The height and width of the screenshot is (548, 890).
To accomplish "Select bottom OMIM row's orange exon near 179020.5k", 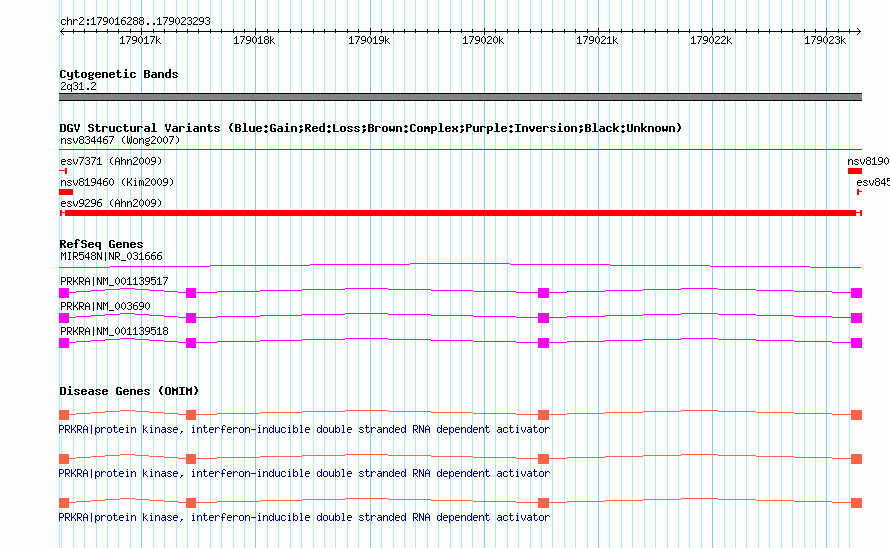I will tap(544, 503).
